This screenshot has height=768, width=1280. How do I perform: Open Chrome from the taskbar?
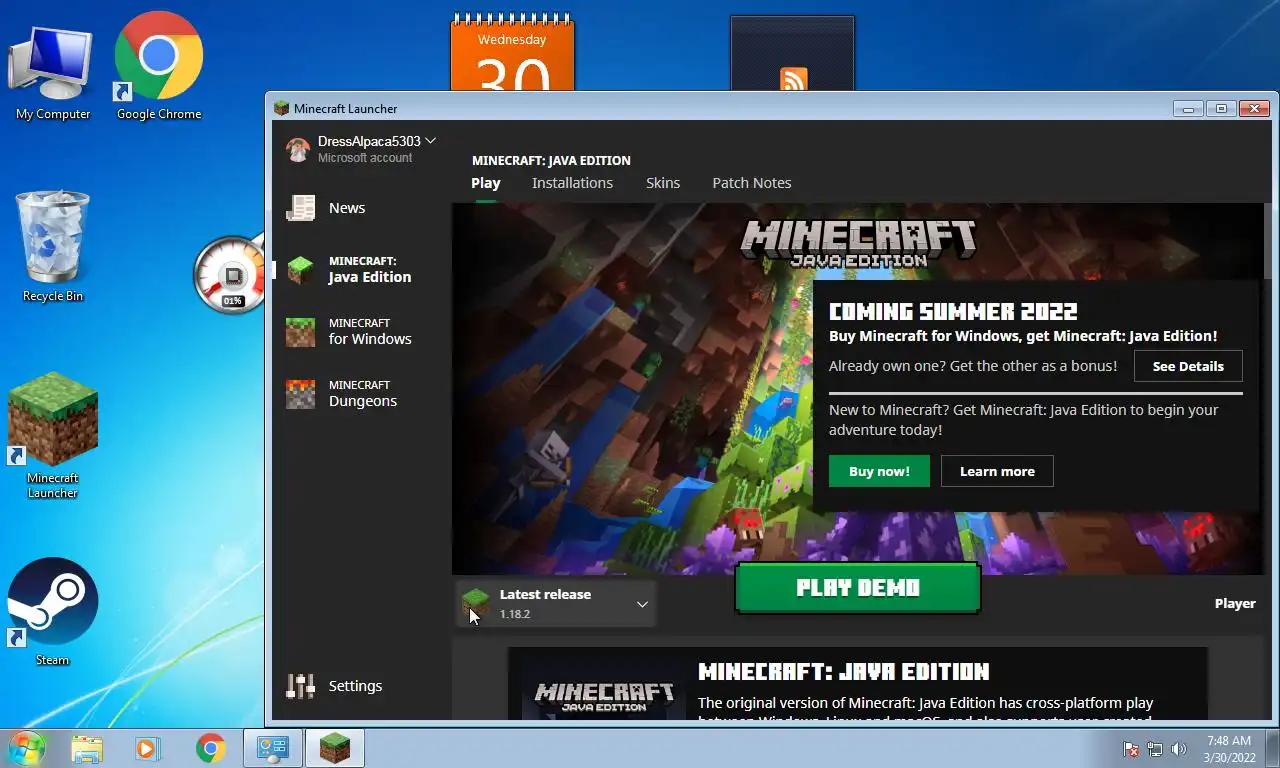pos(210,748)
